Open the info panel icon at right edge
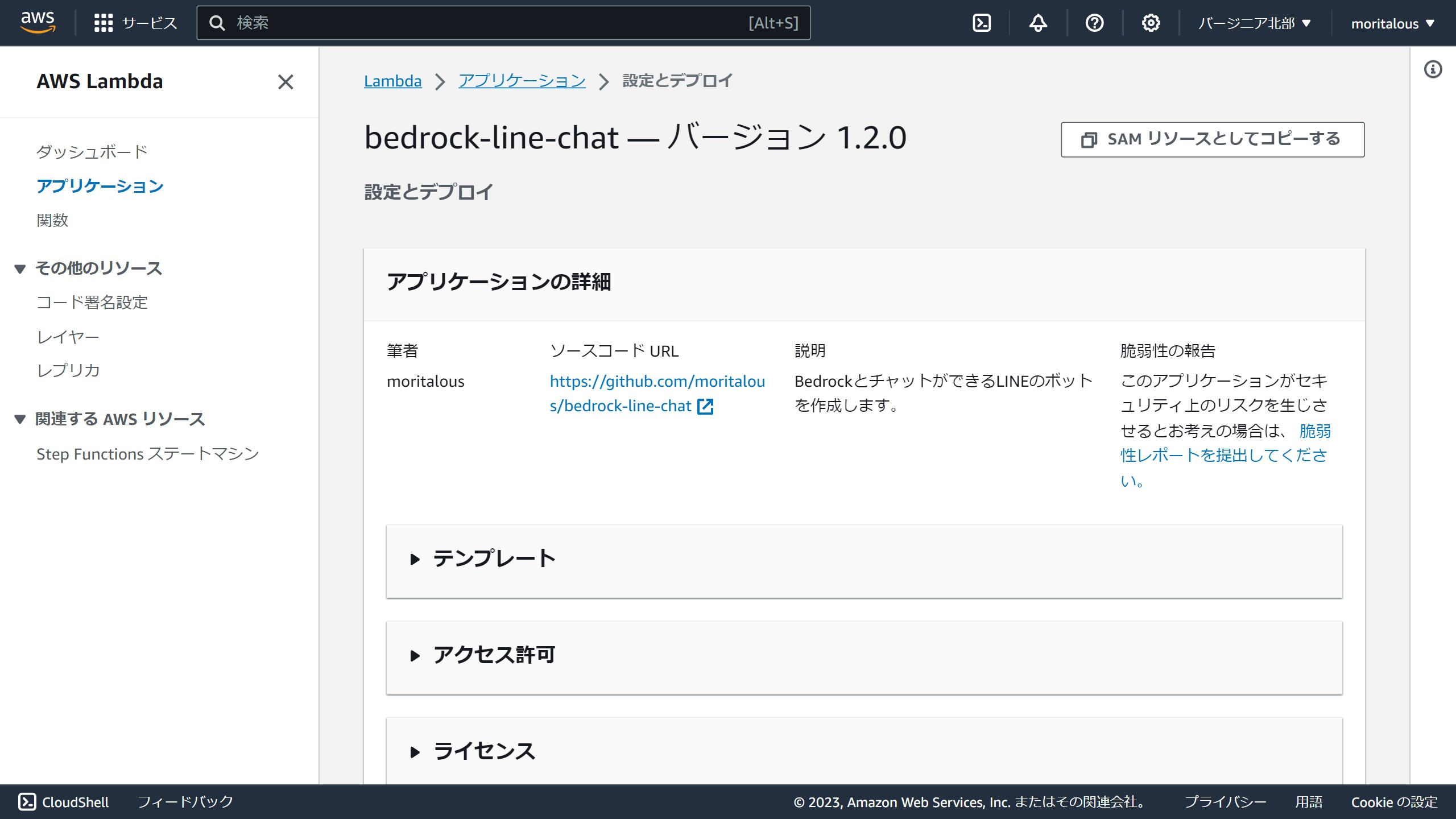The height and width of the screenshot is (819, 1456). click(x=1433, y=69)
